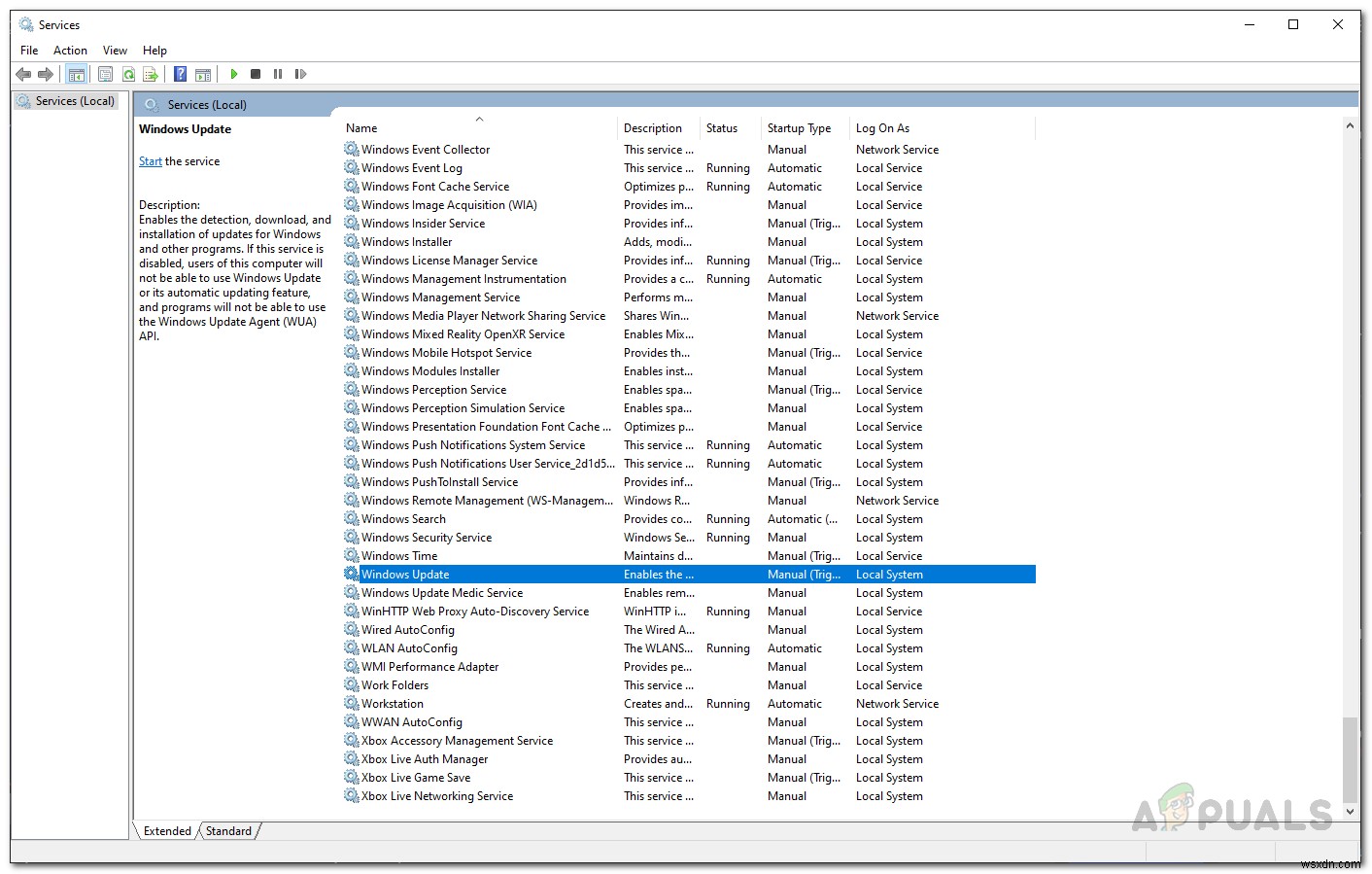Restart the service with the restart icon
Viewport: 1372px width, 874px height.
click(x=300, y=74)
